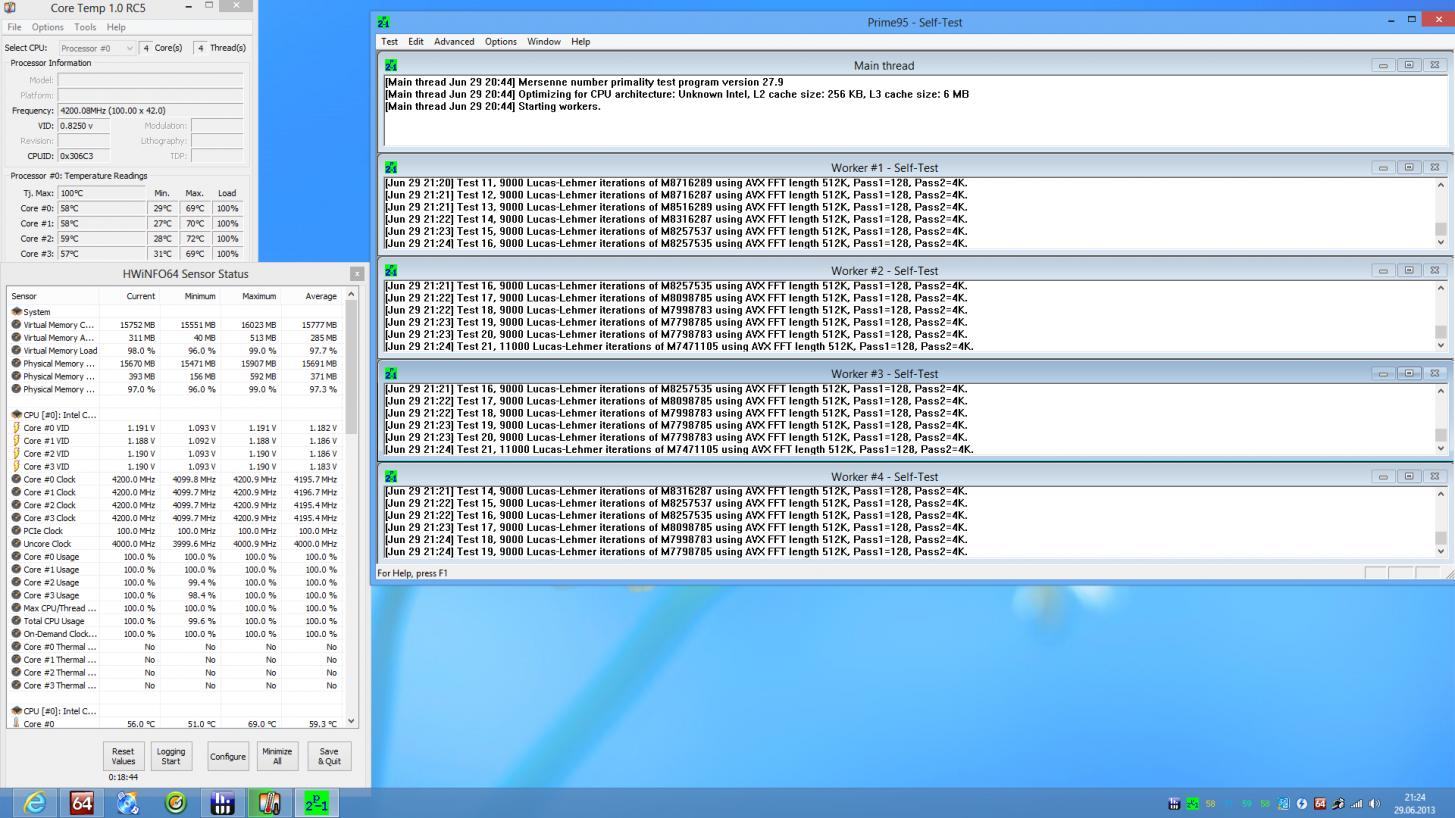This screenshot has height=818, width=1455.
Task: Click Save & Quit button
Action: (329, 756)
